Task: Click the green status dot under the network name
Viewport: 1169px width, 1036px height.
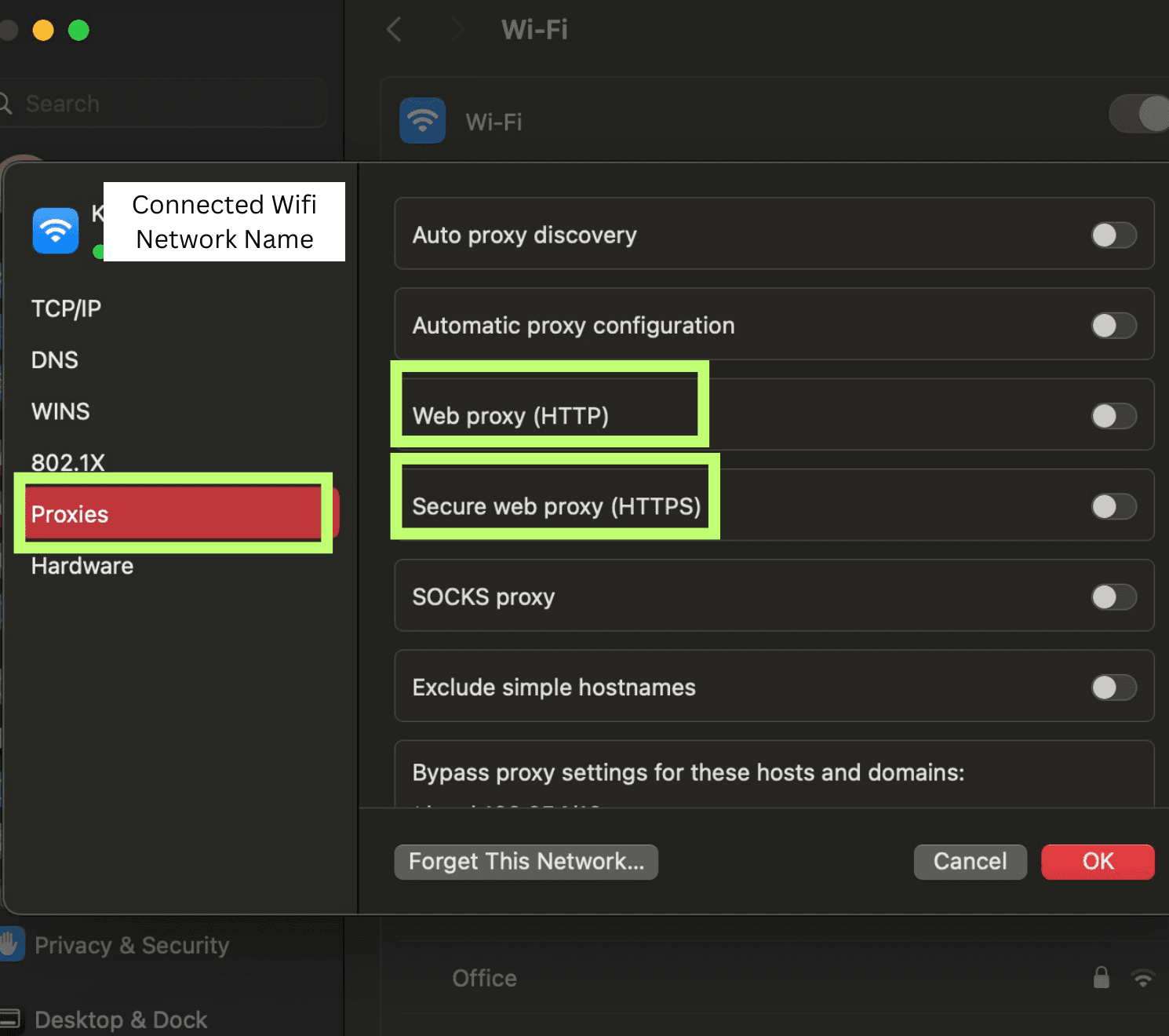Action: coord(99,252)
